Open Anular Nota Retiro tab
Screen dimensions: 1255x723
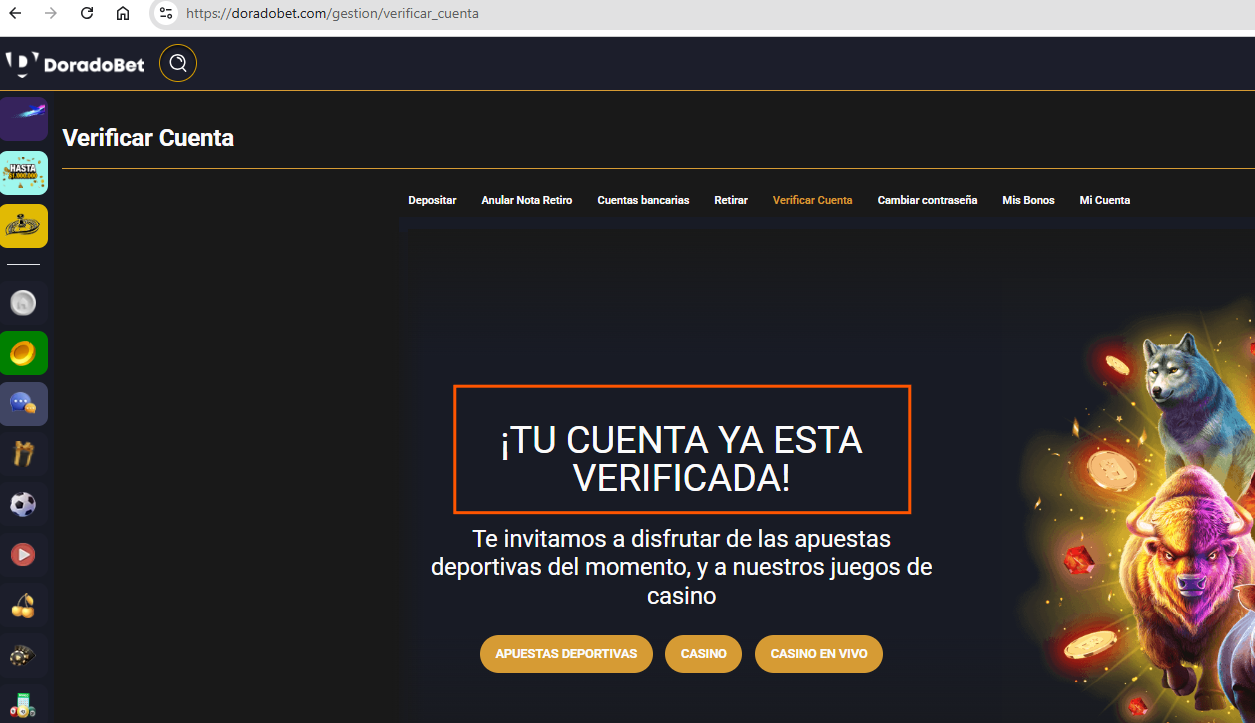[x=527, y=200]
